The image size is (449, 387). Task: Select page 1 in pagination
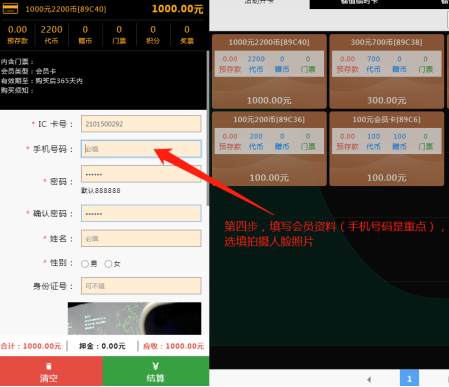coord(409,379)
